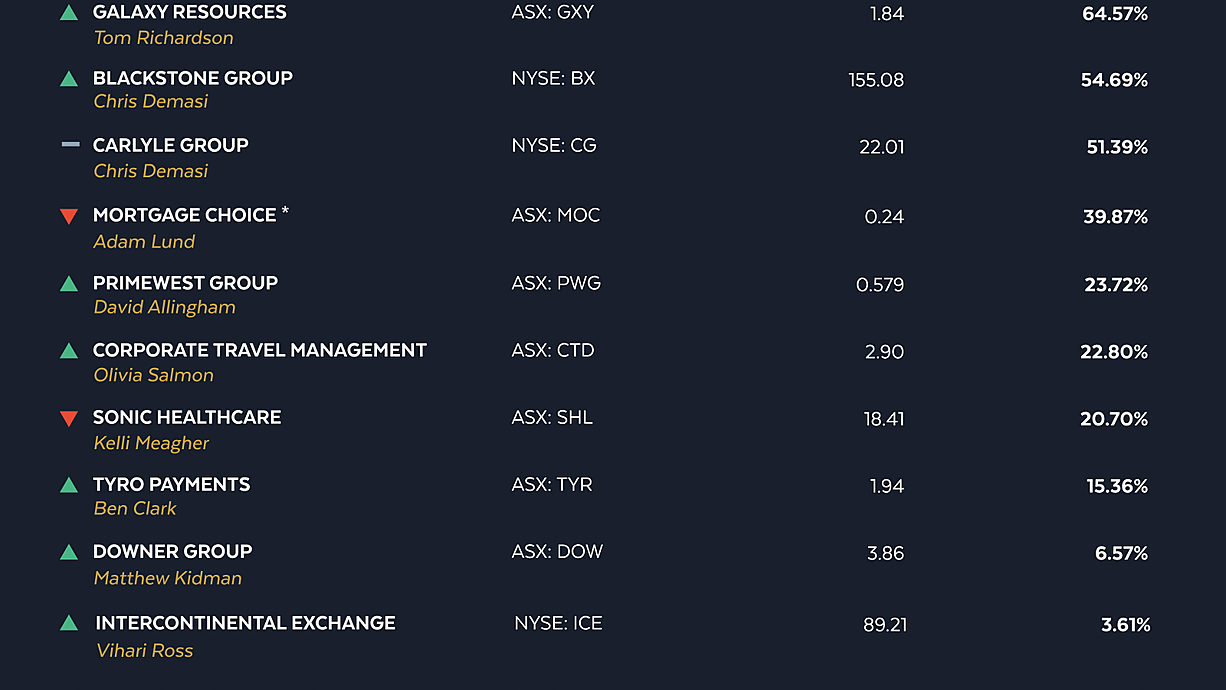Select author name Olivia Salmon
1226x690 pixels.
(x=154, y=375)
